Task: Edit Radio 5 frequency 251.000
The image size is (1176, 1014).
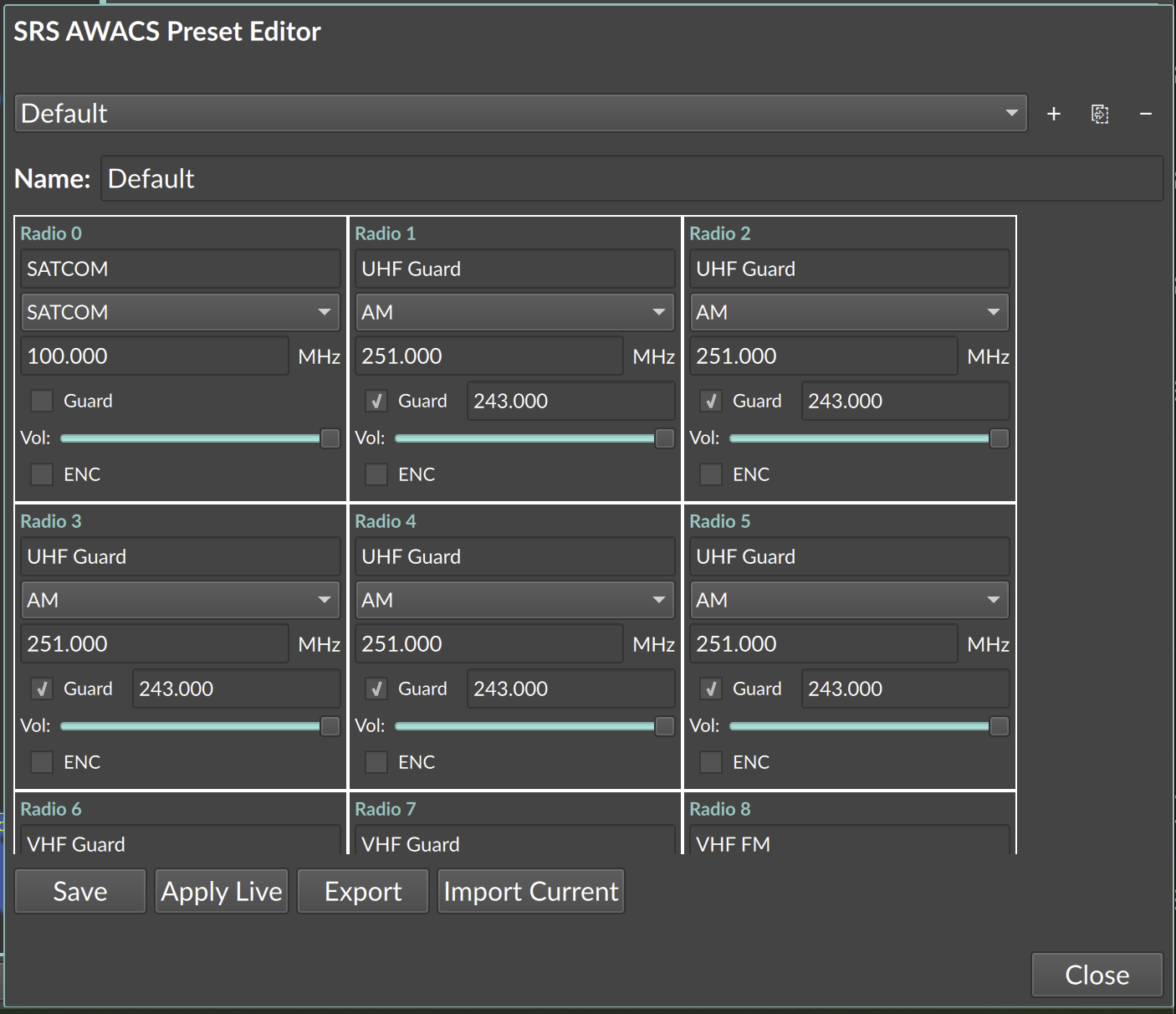Action: pos(824,643)
